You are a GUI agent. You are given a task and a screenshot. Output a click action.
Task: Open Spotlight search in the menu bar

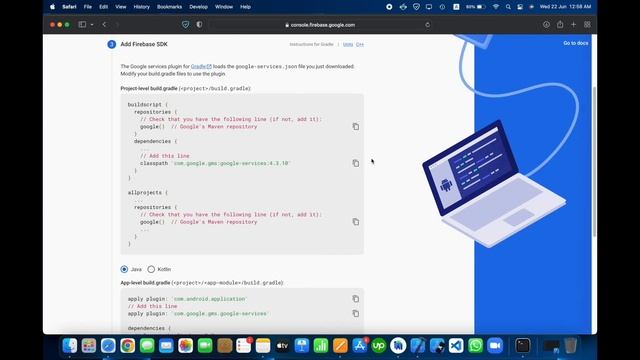coord(508,7)
